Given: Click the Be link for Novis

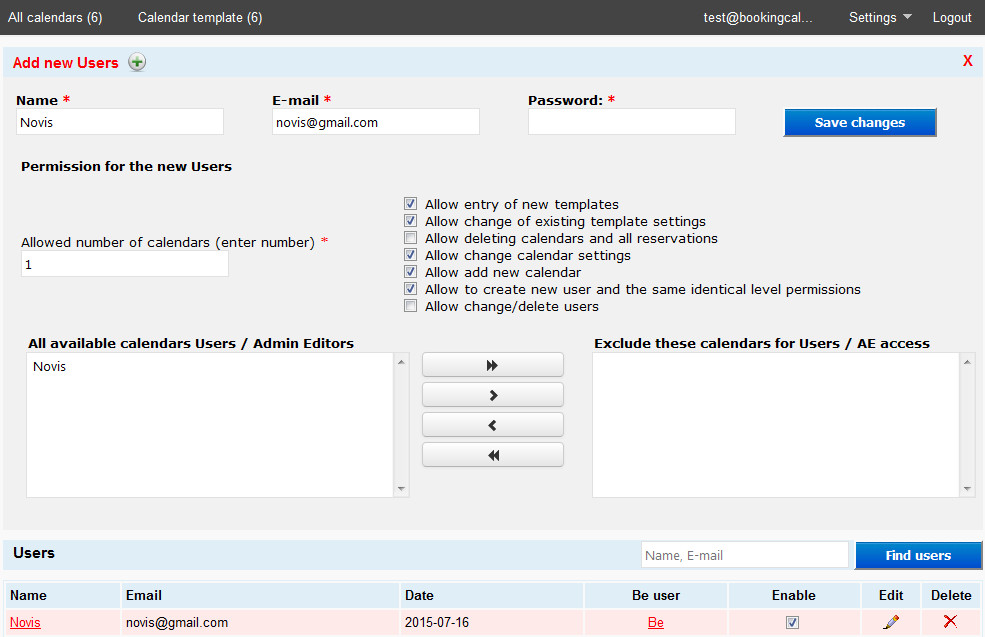Looking at the screenshot, I should 655,622.
